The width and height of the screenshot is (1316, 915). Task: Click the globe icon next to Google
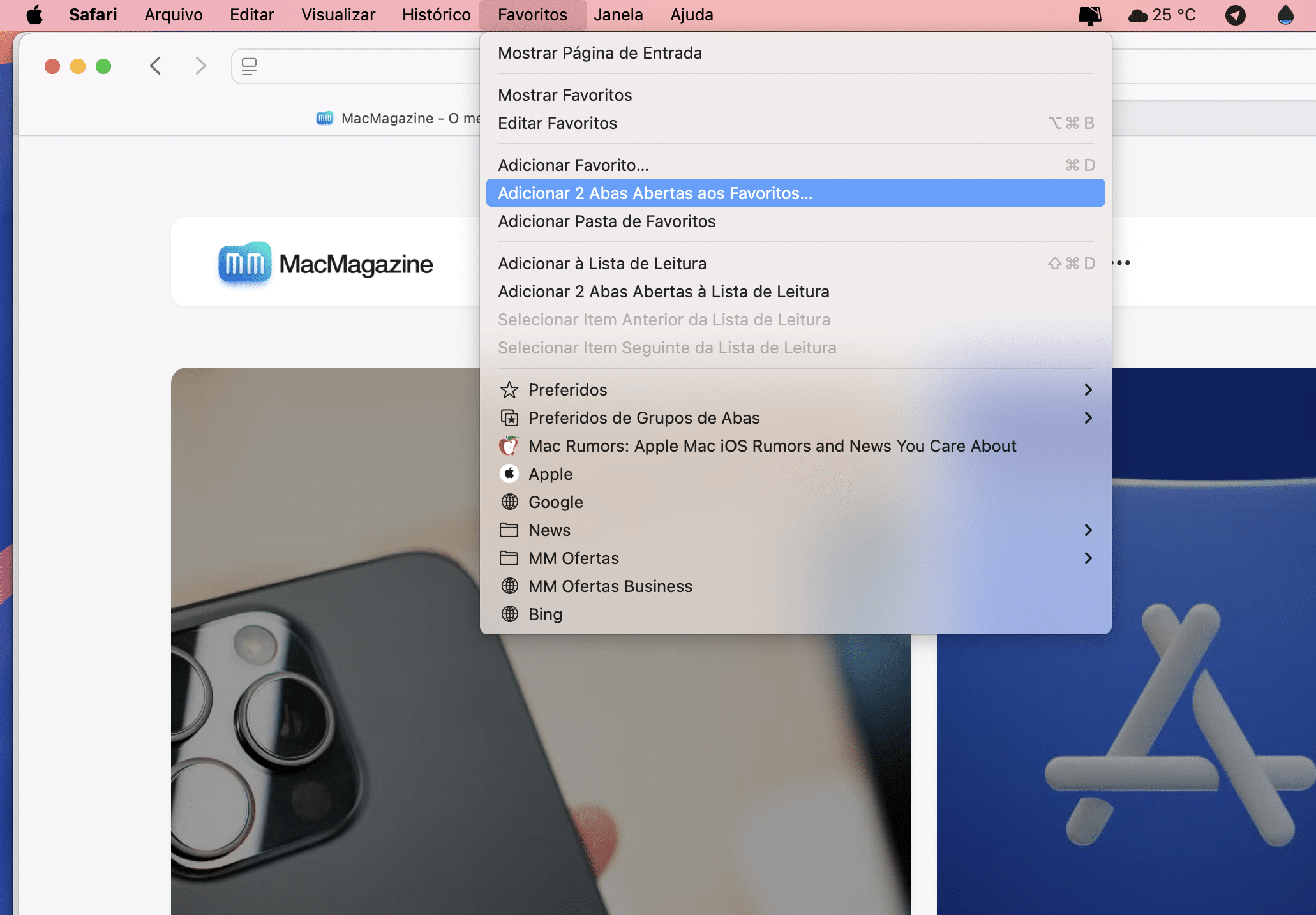click(x=509, y=502)
